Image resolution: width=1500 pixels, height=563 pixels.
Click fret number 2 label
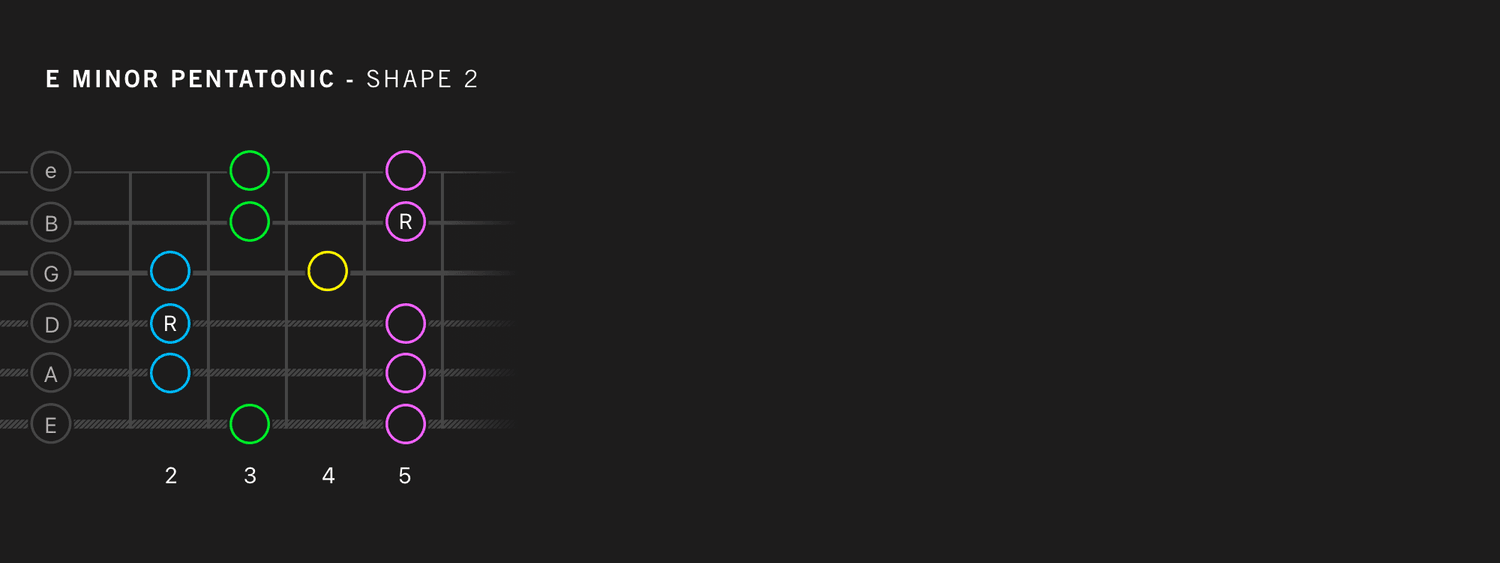tap(171, 476)
